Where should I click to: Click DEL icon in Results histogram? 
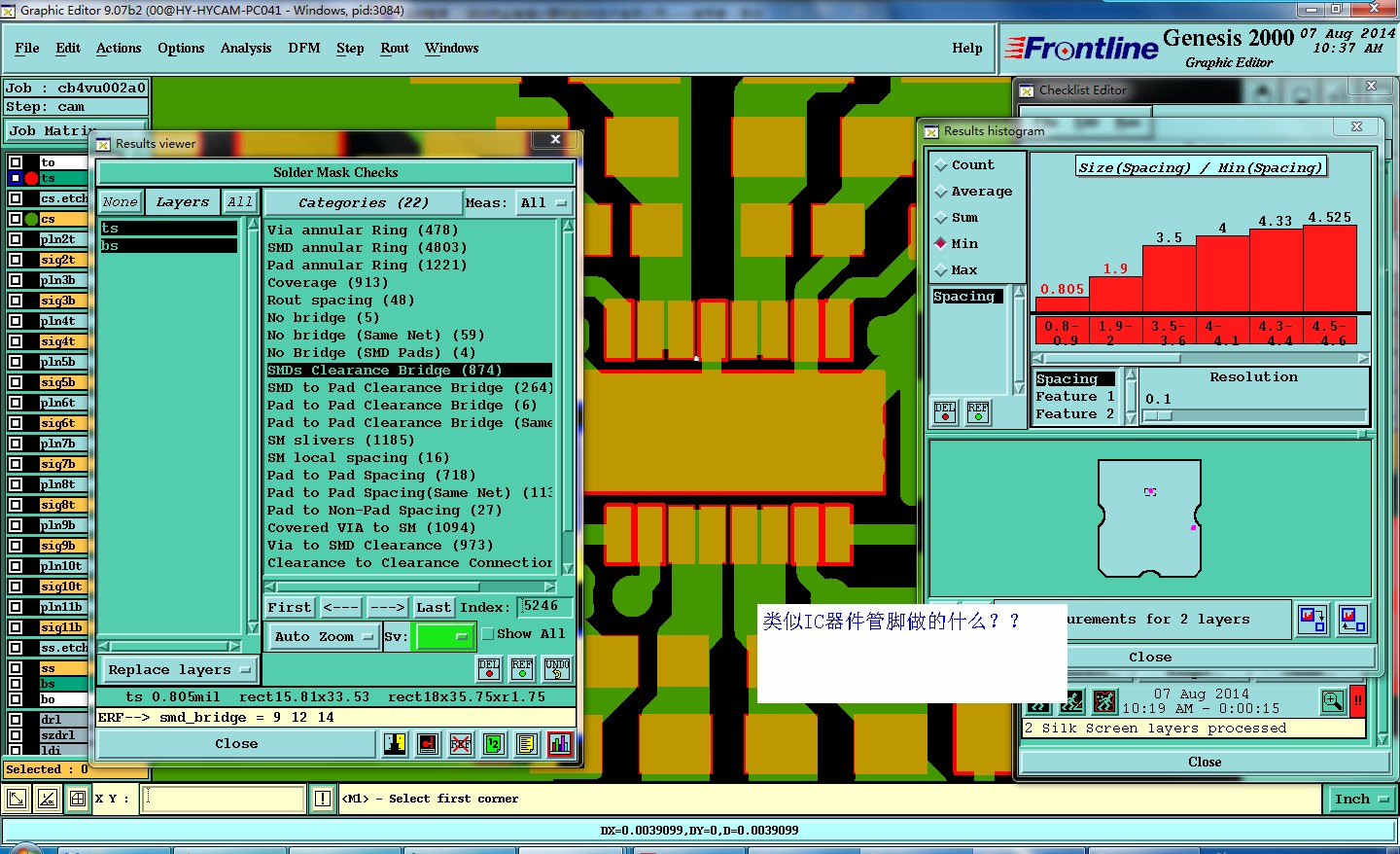click(x=945, y=411)
